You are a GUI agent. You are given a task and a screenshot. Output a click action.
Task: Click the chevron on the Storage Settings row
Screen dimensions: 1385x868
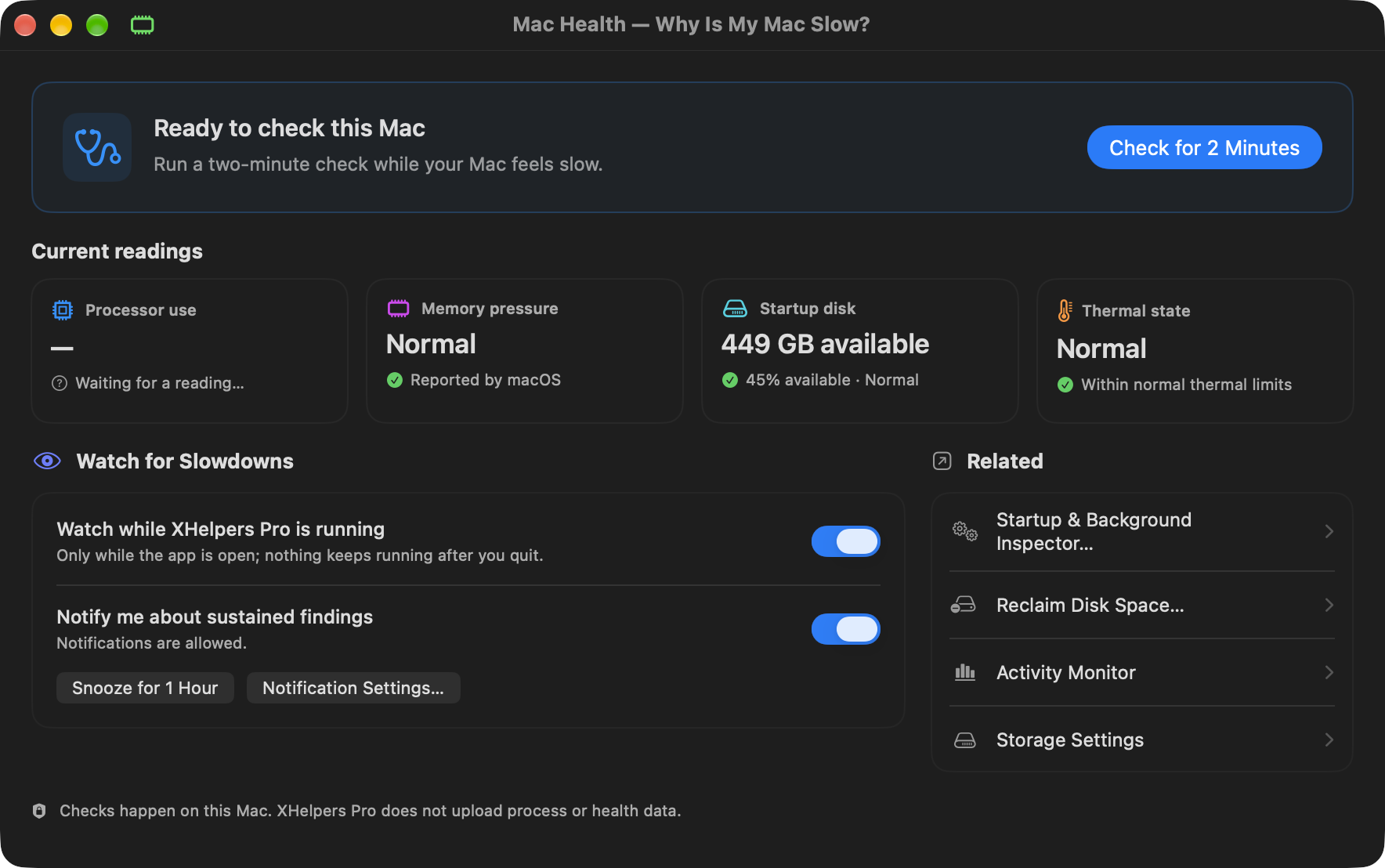click(1329, 740)
